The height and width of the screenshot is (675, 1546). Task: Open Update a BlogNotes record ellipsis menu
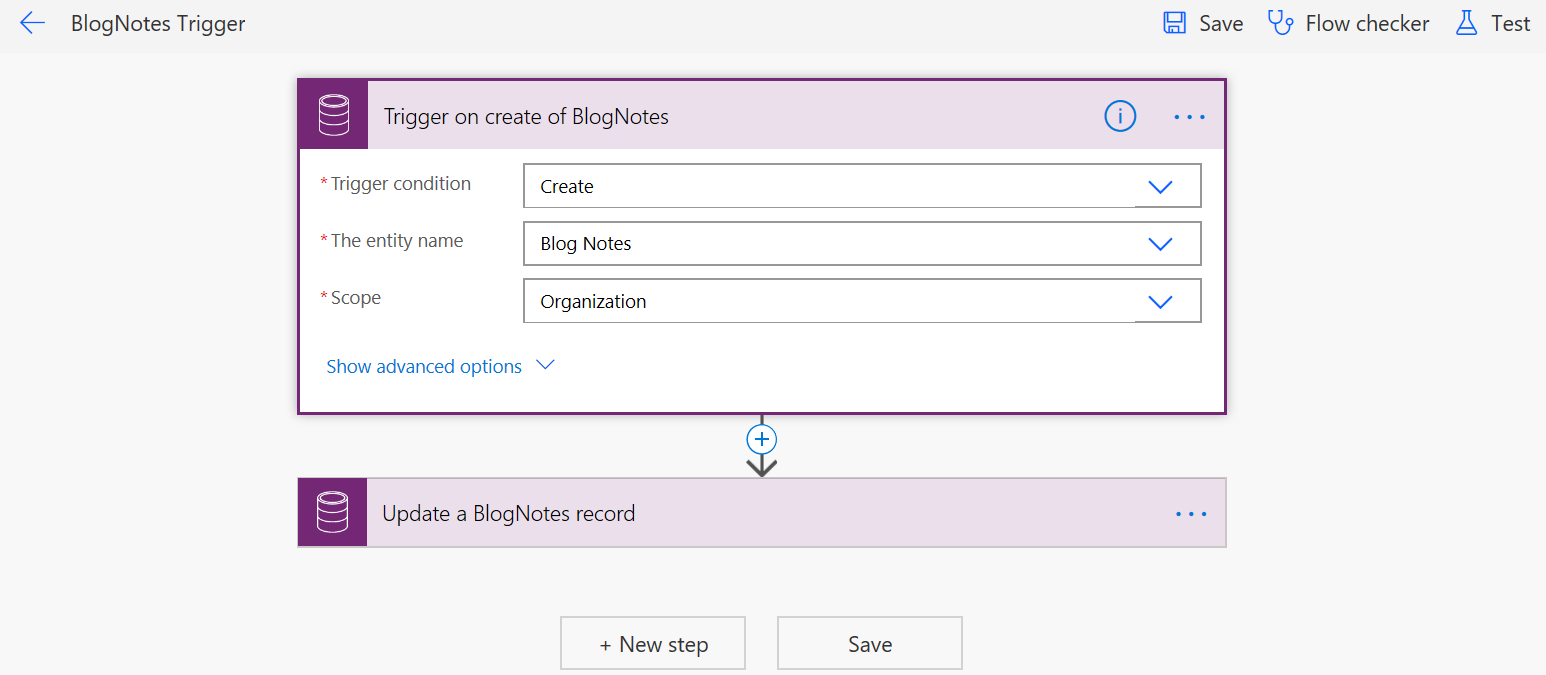pos(1191,514)
